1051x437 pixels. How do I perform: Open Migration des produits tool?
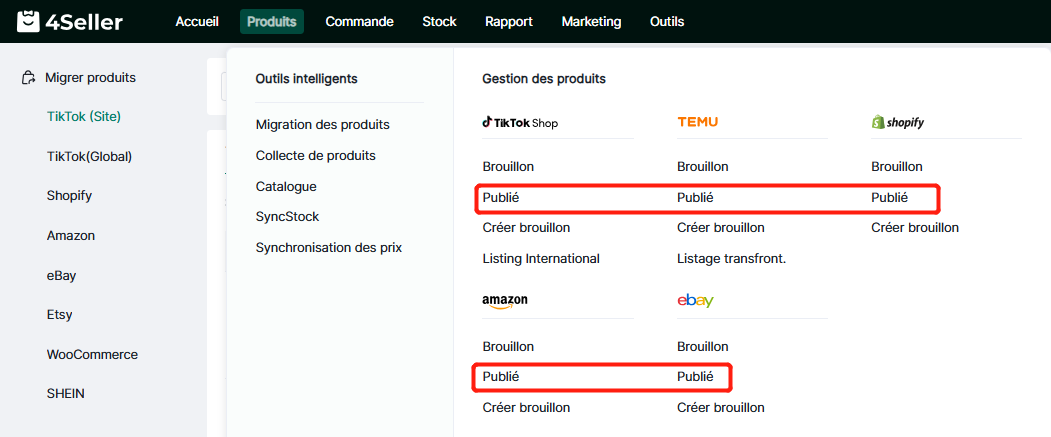322,125
